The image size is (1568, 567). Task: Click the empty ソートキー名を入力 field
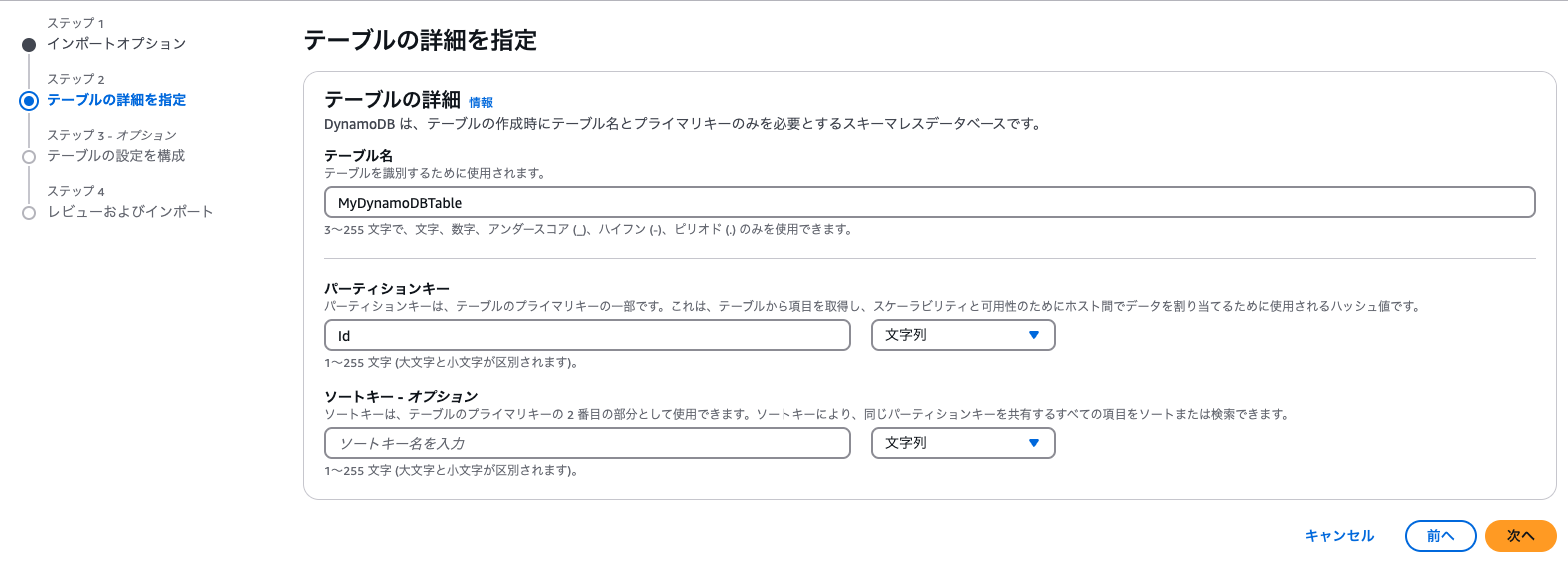coord(587,444)
